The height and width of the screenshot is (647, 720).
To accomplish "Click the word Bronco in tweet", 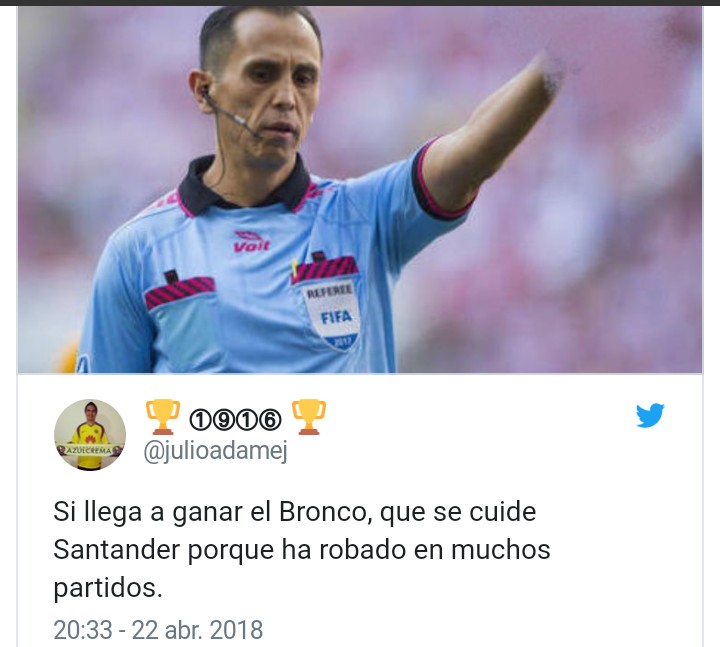I will 326,511.
